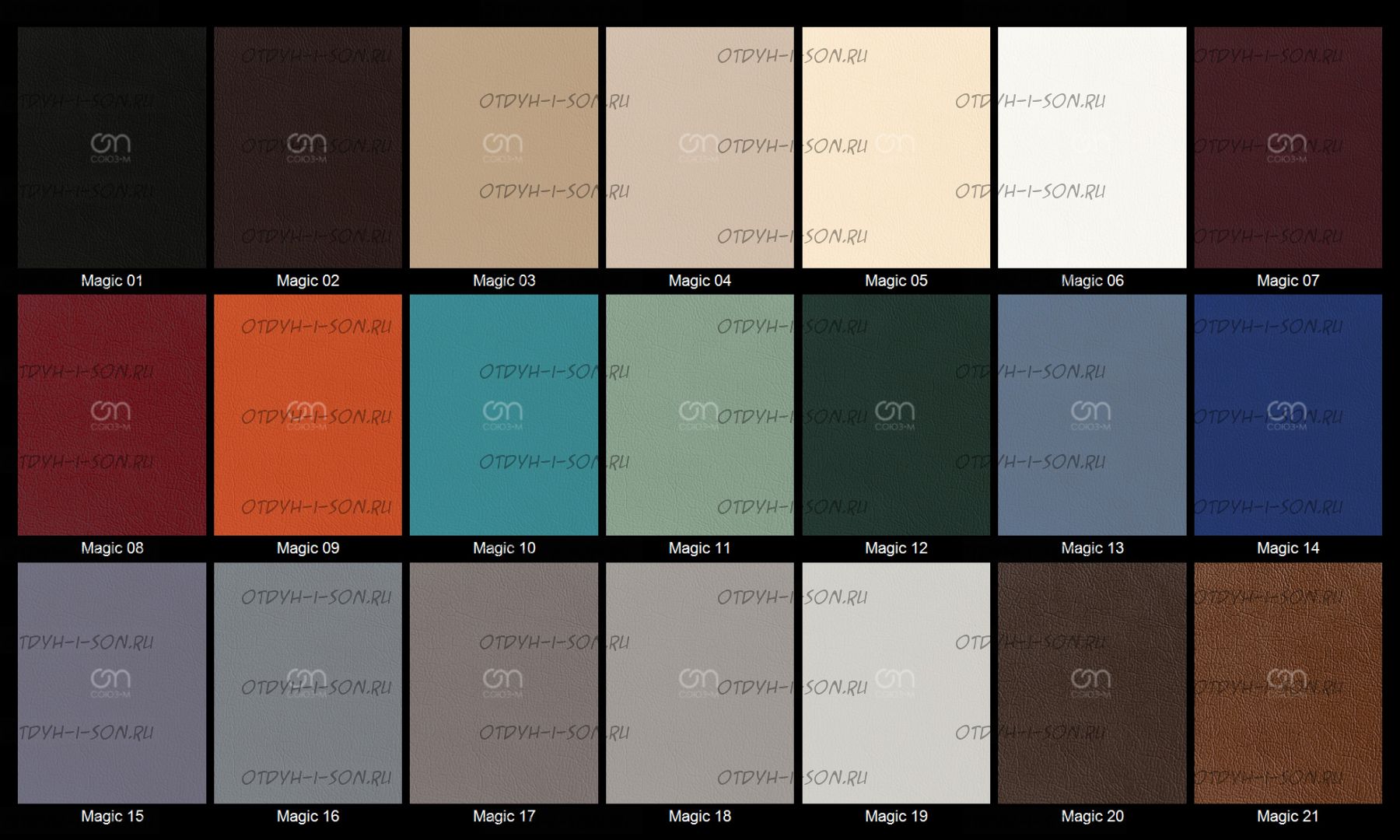The image size is (1400, 840).
Task: Choose the mint green Magic 11 swatch
Action: pyautogui.click(x=700, y=415)
